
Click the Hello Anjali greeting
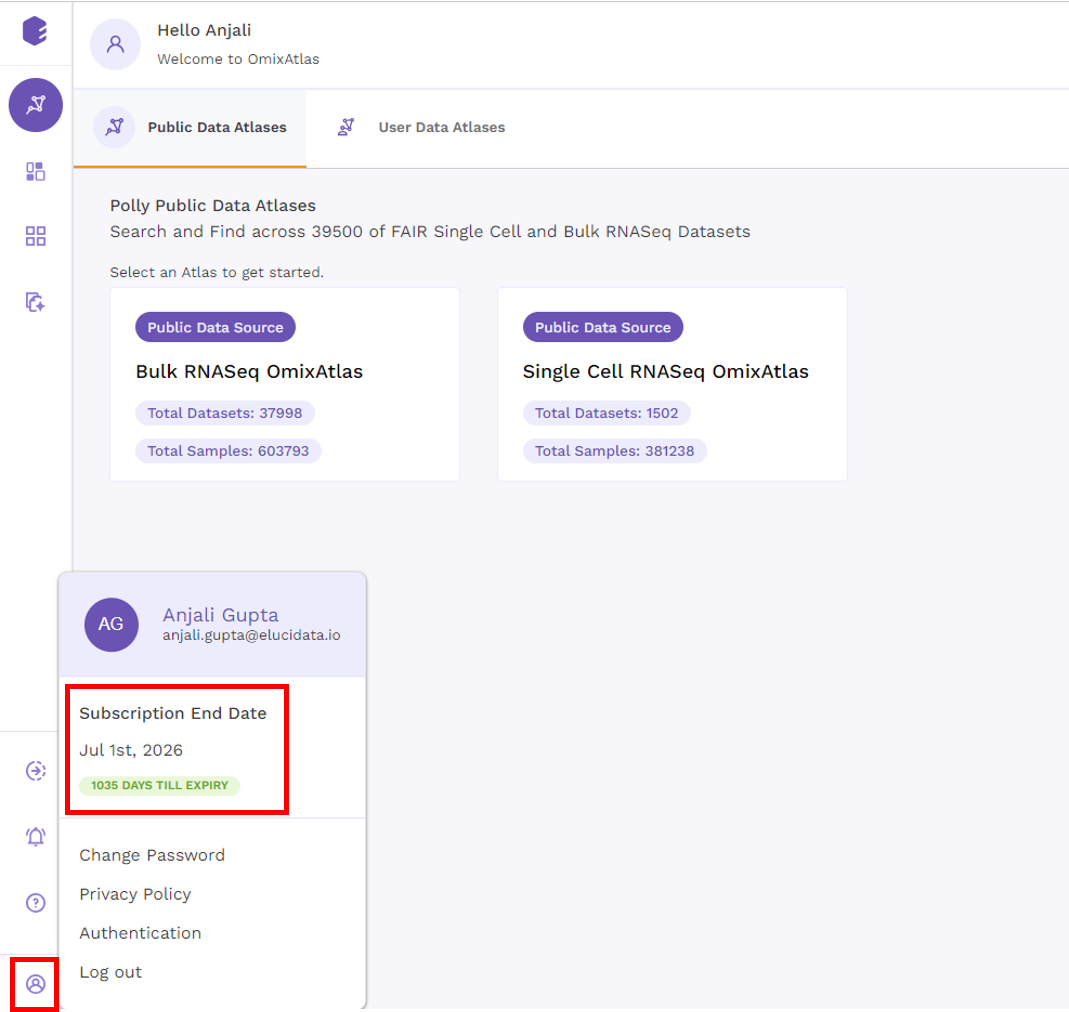pyautogui.click(x=204, y=31)
